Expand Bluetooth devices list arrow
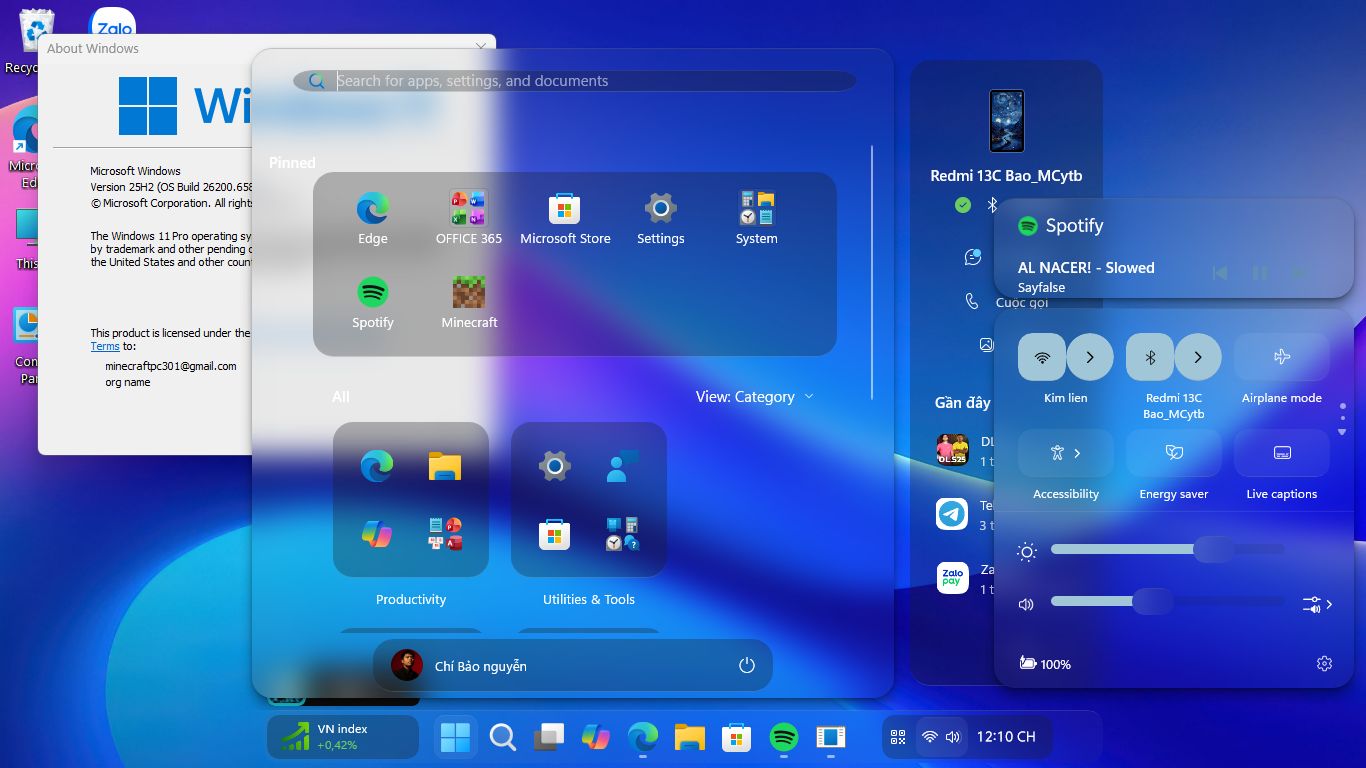 tap(1198, 357)
